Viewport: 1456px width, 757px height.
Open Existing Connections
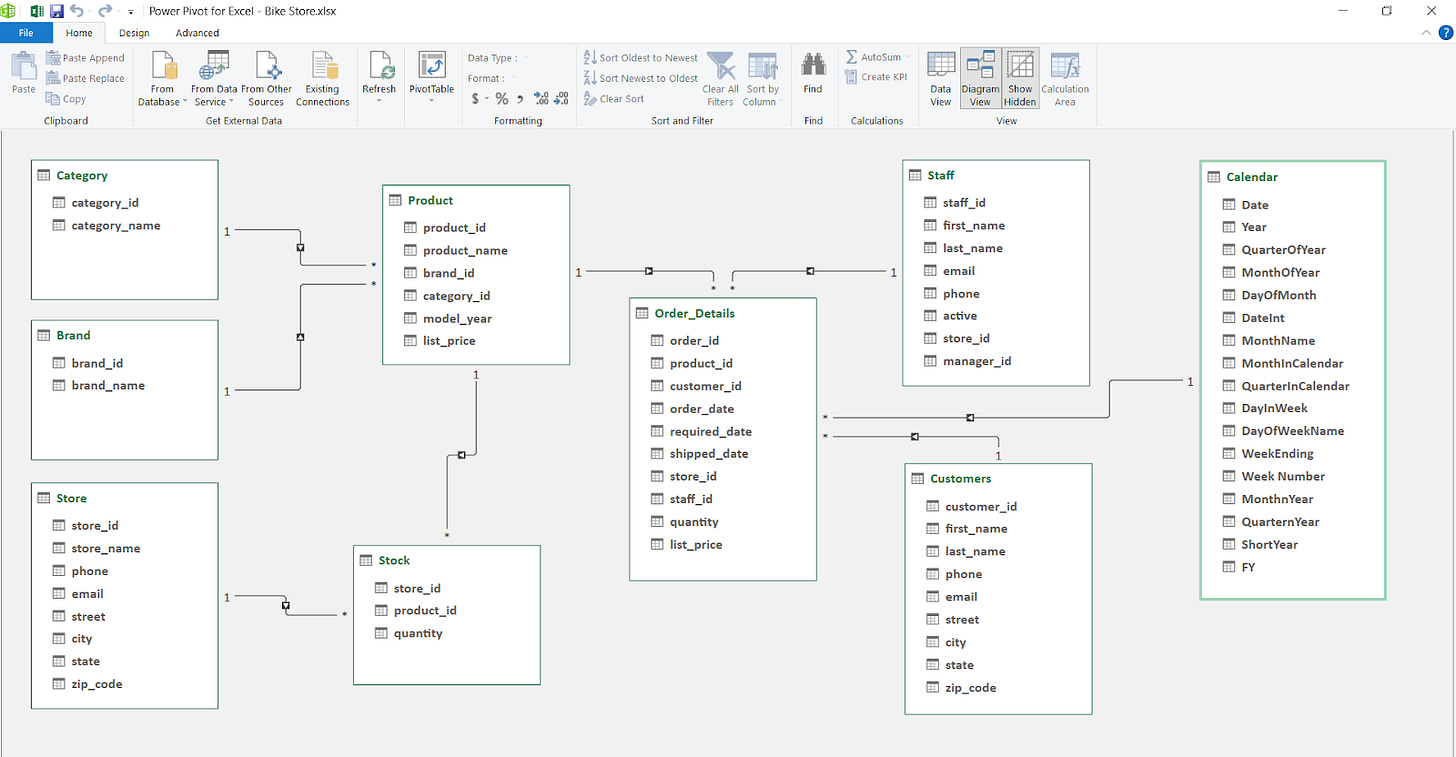pos(323,79)
